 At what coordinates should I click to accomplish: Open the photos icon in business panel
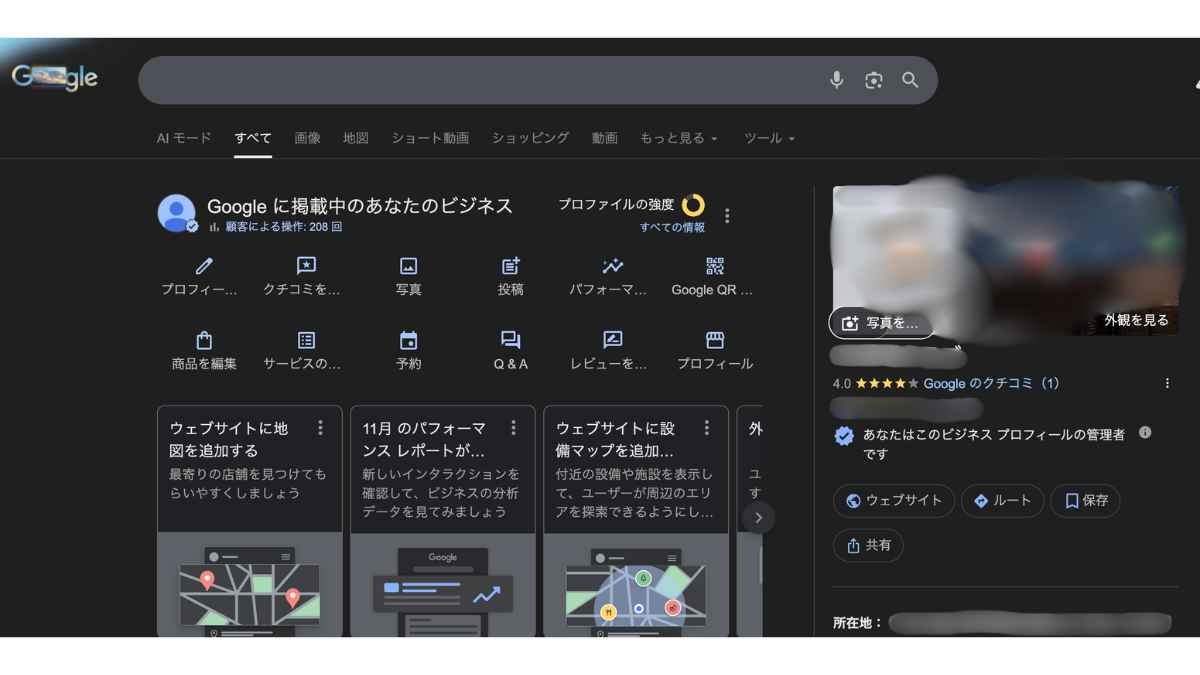click(408, 266)
